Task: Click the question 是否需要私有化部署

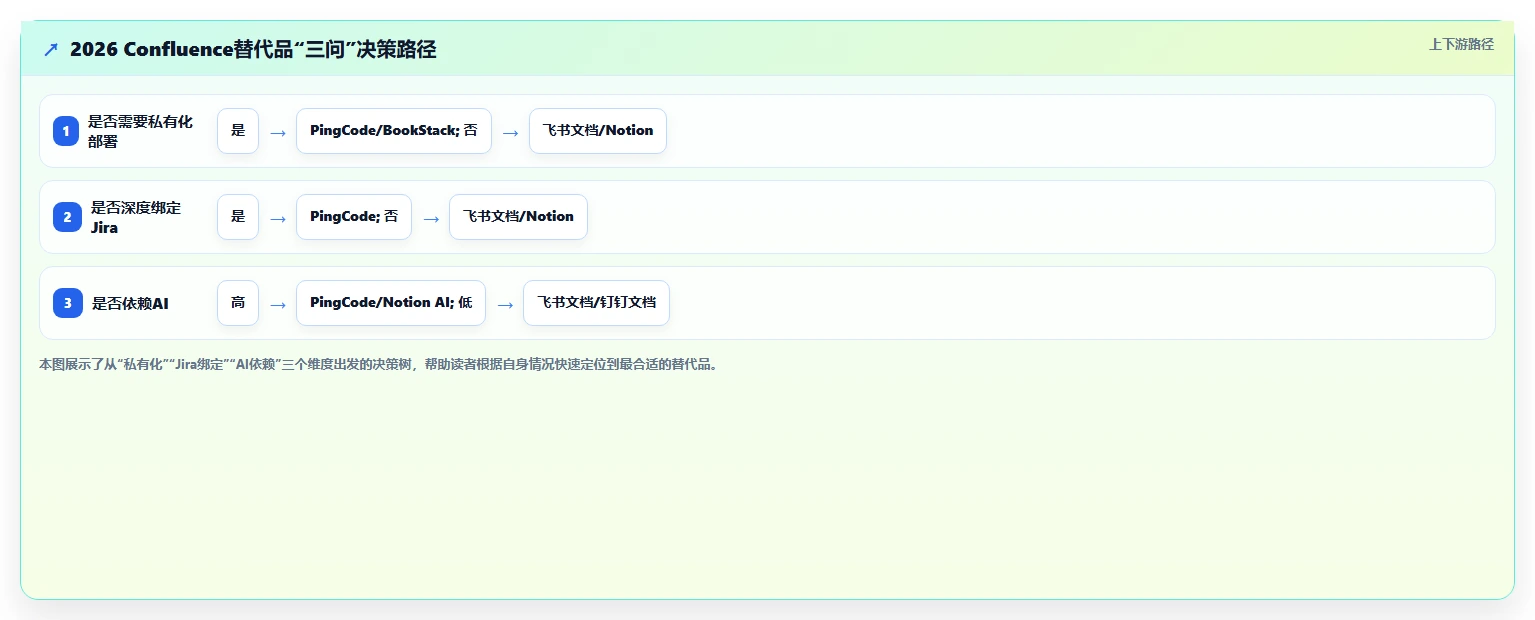Action: [x=140, y=131]
